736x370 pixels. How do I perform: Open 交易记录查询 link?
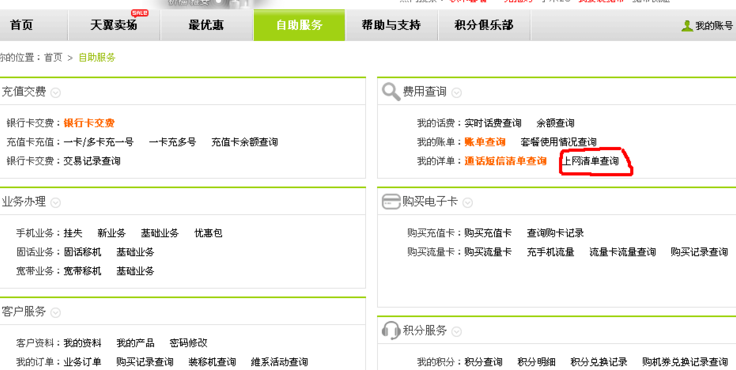(x=92, y=161)
